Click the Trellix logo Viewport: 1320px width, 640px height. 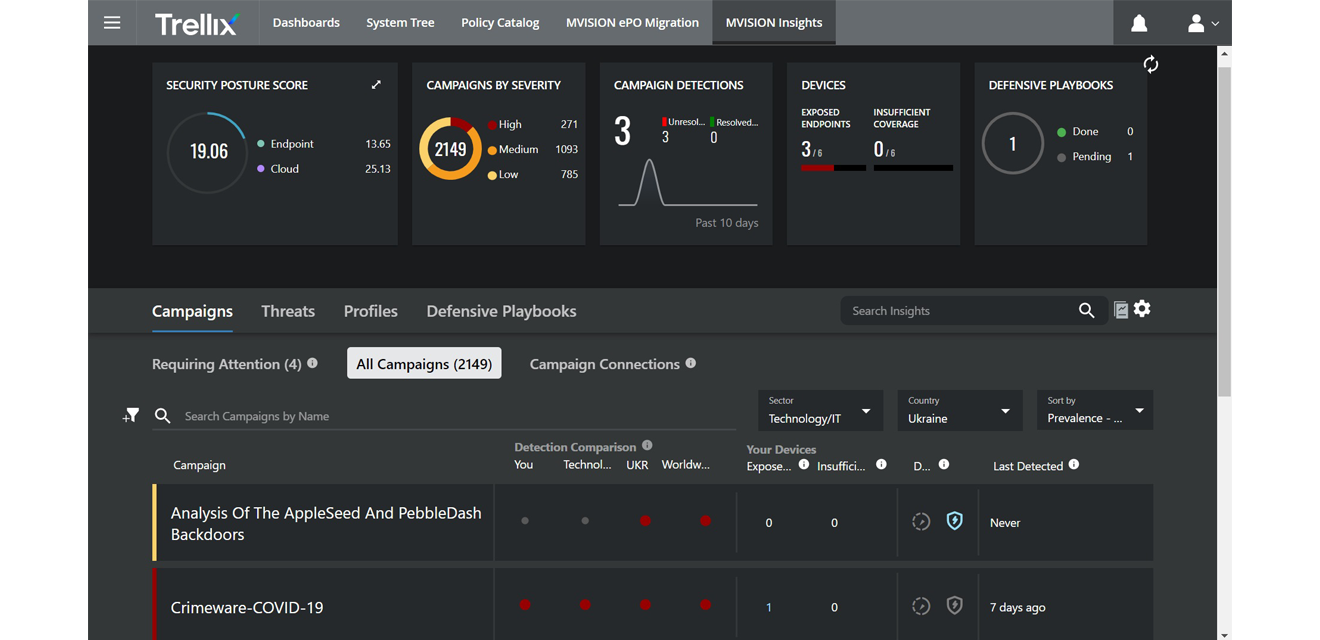pos(197,23)
